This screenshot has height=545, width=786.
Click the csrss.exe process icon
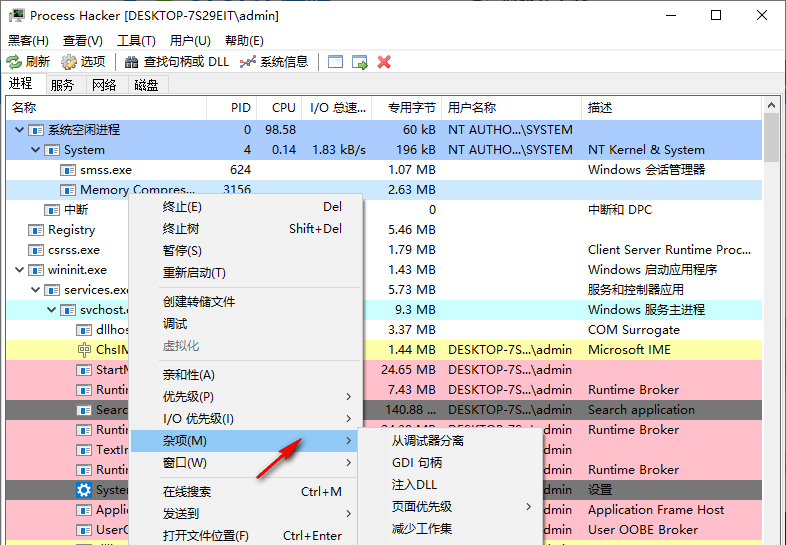(x=36, y=250)
